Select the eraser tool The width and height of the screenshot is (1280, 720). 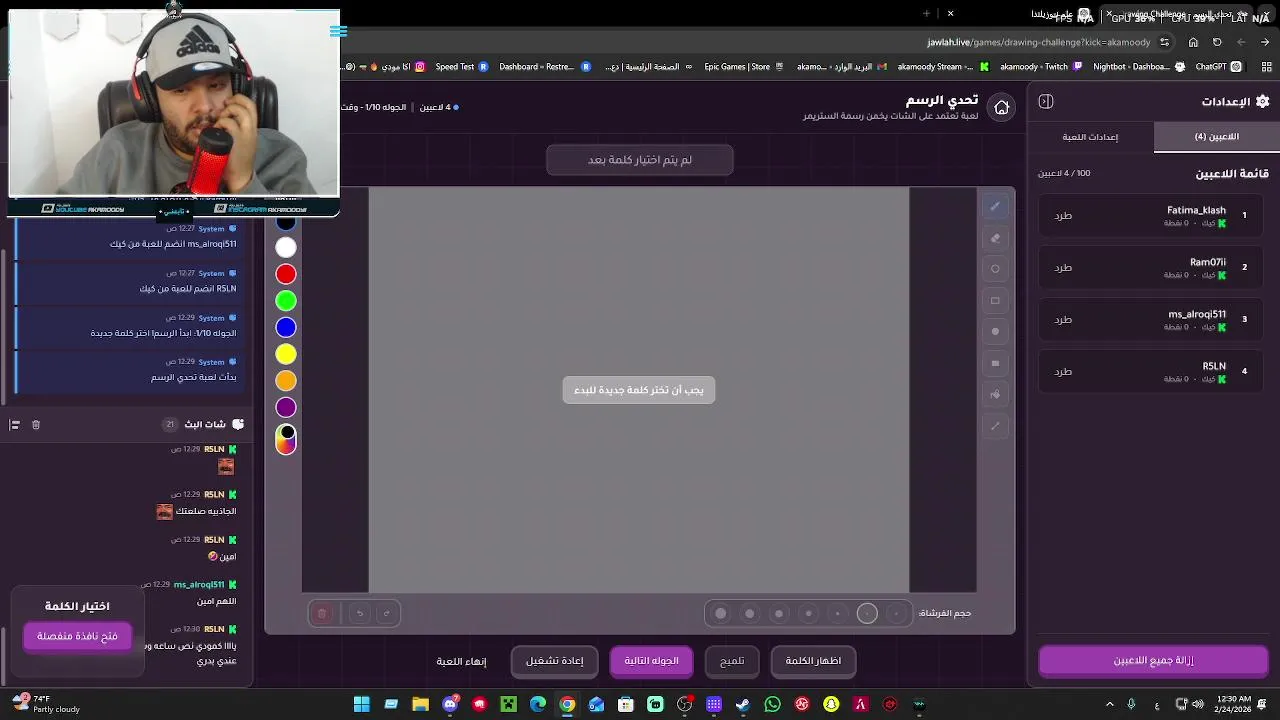click(995, 238)
